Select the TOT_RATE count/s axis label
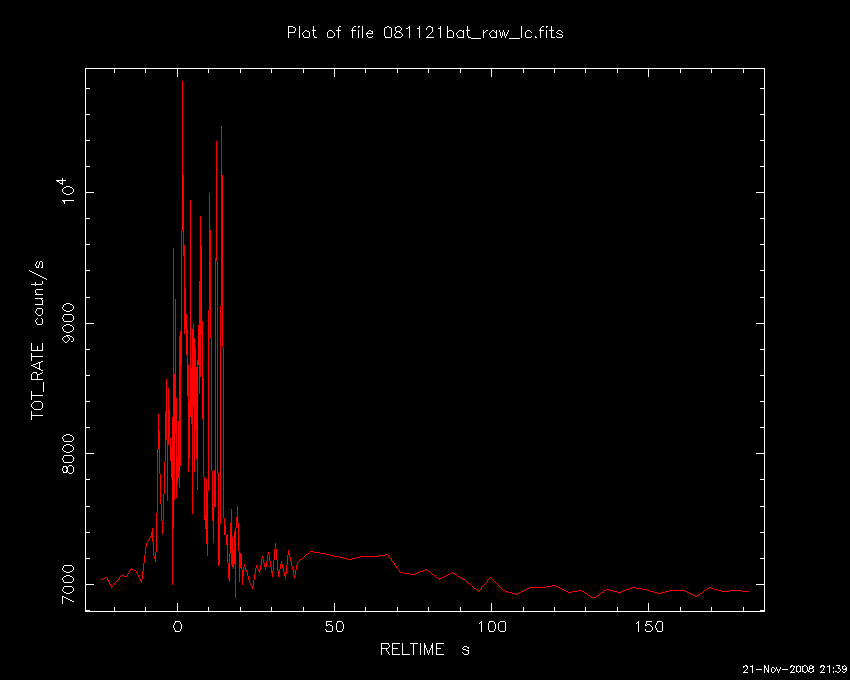 click(x=37, y=340)
